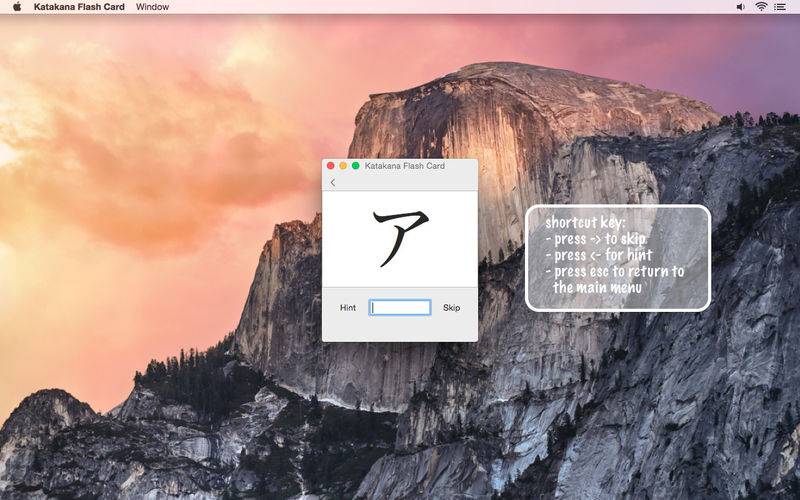Open the Apple menu
Image resolution: width=800 pixels, height=500 pixels.
click(x=17, y=7)
